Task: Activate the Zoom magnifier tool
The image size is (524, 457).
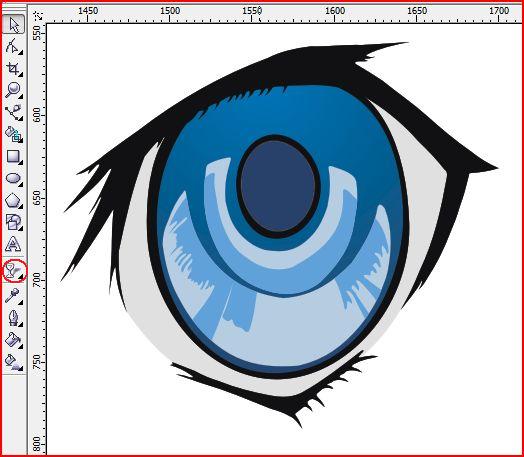Action: (x=13, y=90)
